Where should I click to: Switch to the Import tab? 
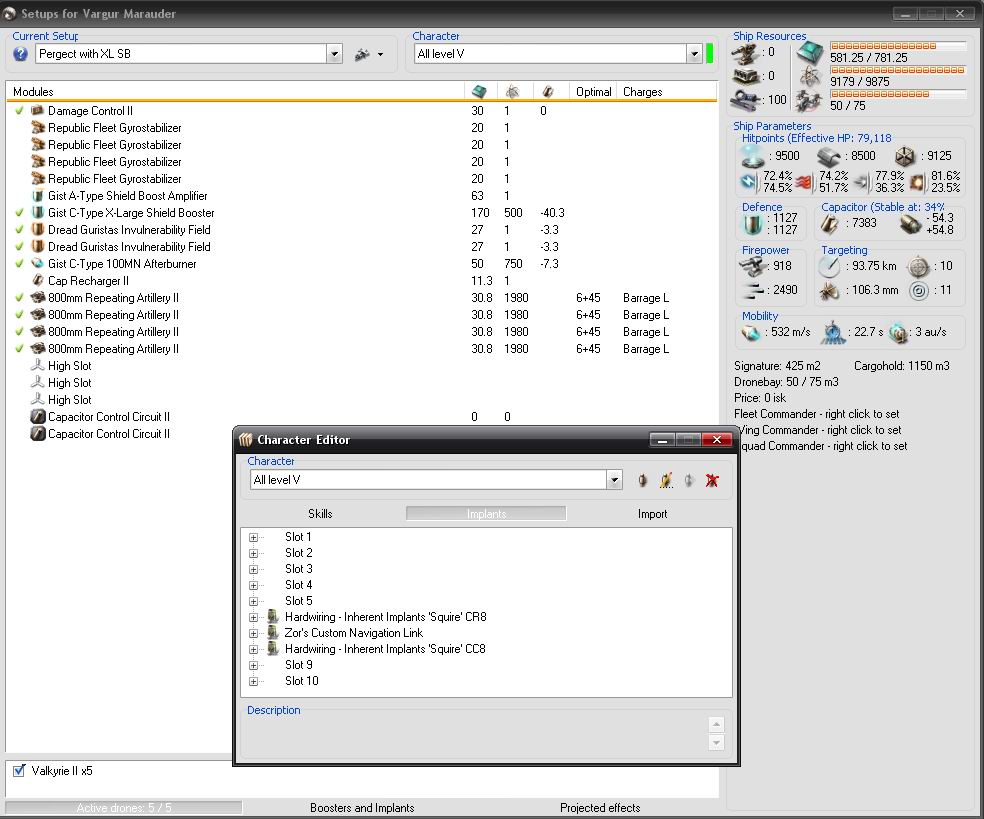(x=652, y=514)
